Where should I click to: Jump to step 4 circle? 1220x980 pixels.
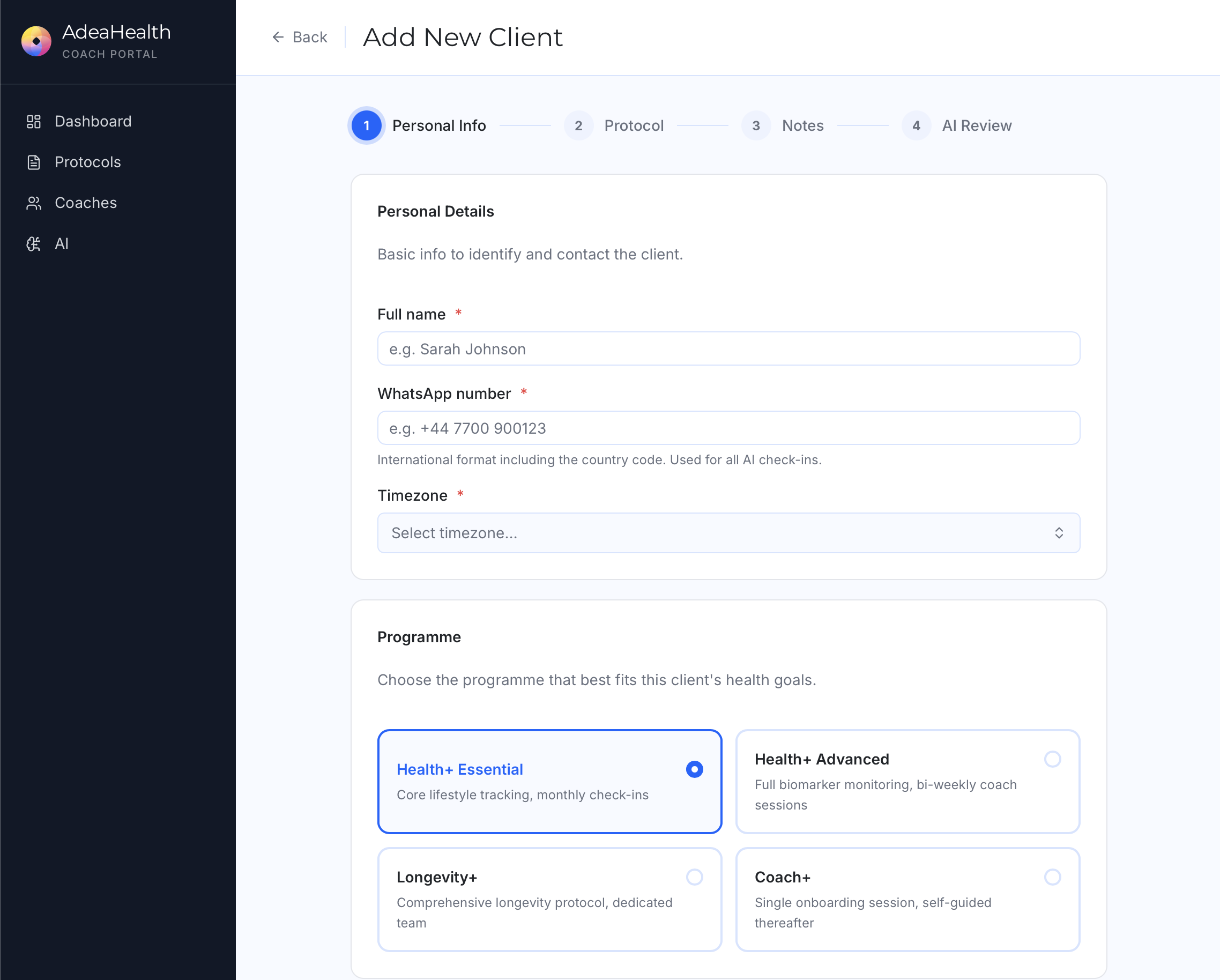[916, 125]
